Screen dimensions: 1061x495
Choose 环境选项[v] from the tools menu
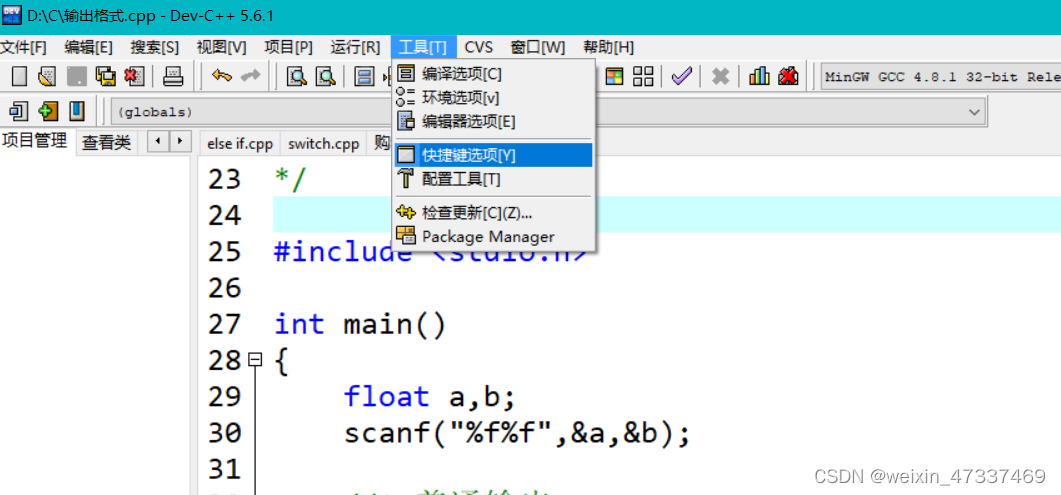coord(493,97)
